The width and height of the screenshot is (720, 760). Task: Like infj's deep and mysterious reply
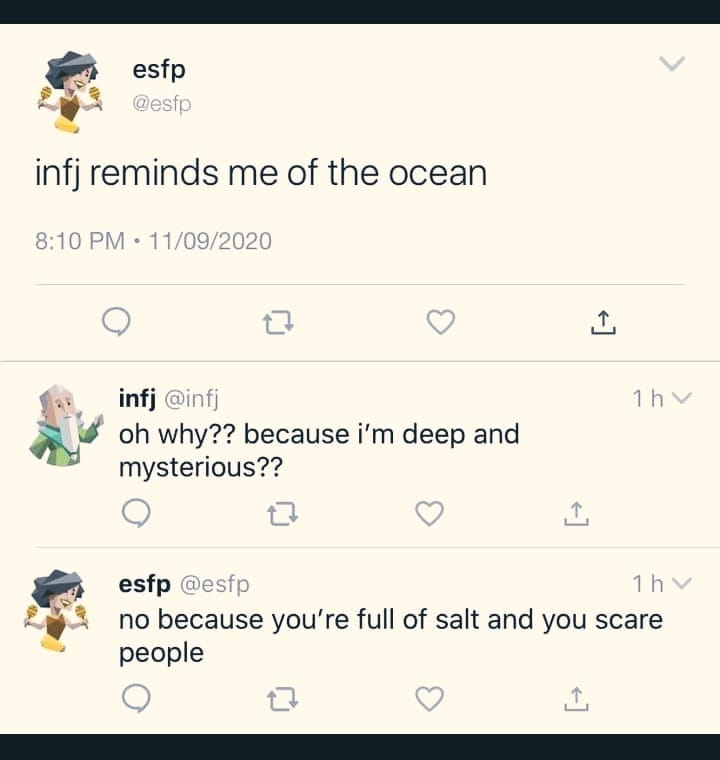click(429, 513)
